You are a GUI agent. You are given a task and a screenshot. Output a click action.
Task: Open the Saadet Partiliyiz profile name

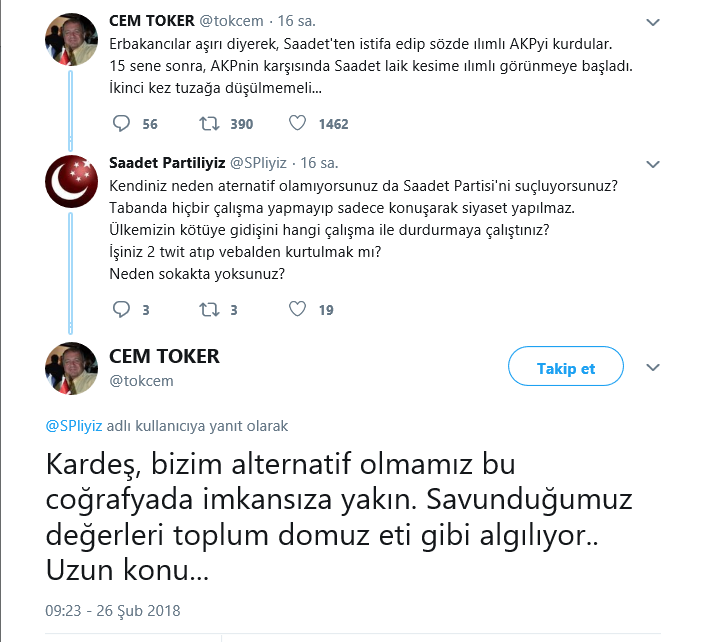167,162
